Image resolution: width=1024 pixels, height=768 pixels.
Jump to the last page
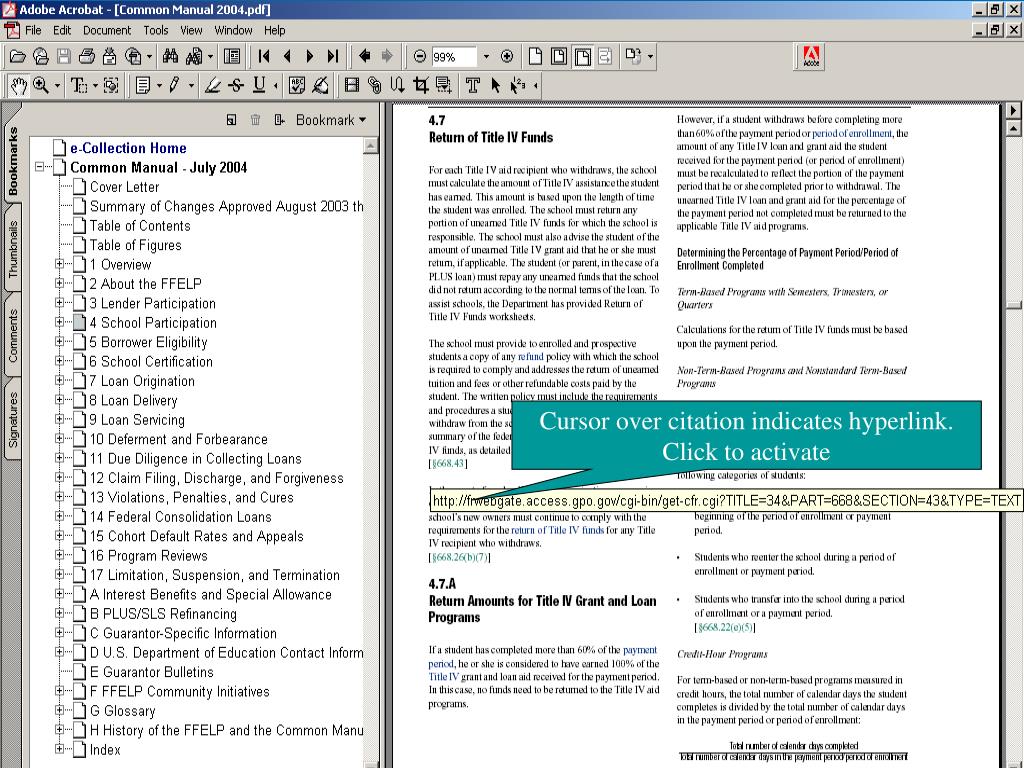[333, 57]
